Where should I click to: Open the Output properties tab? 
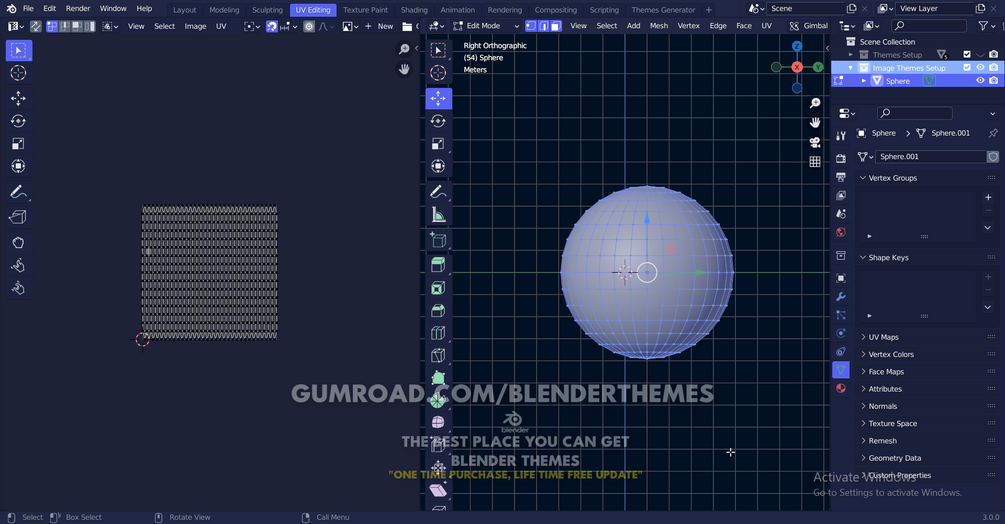click(841, 177)
